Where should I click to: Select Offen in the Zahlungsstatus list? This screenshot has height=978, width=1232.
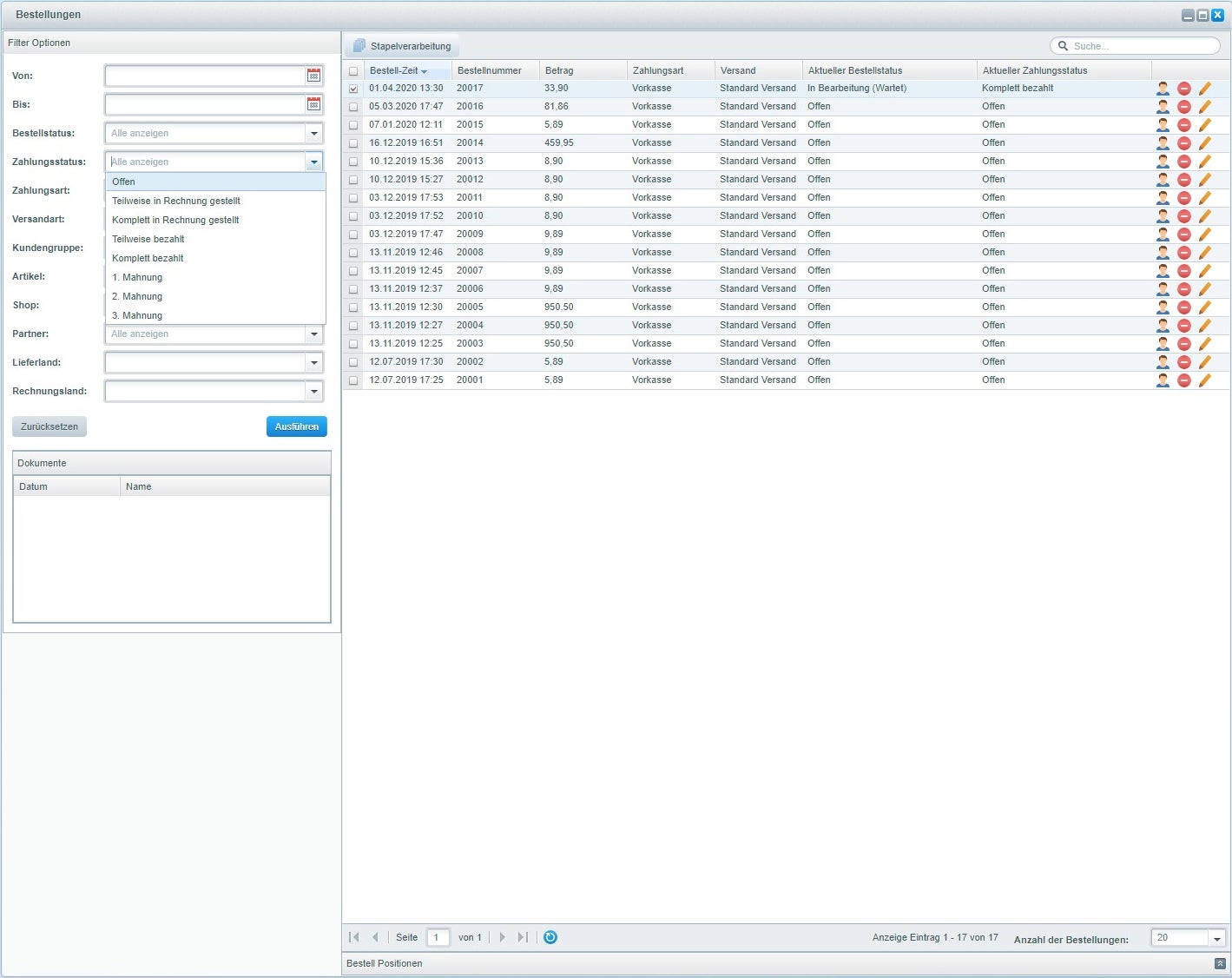click(215, 182)
